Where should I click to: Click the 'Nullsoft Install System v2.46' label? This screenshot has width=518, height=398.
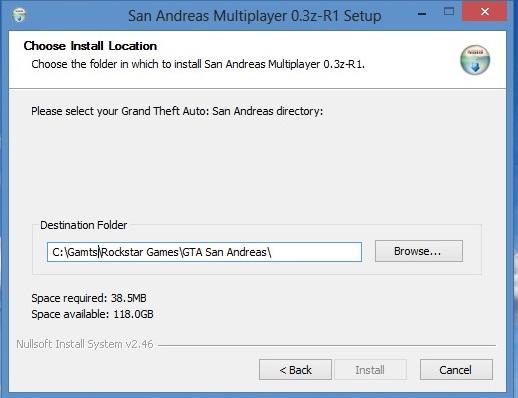pyautogui.click(x=85, y=344)
